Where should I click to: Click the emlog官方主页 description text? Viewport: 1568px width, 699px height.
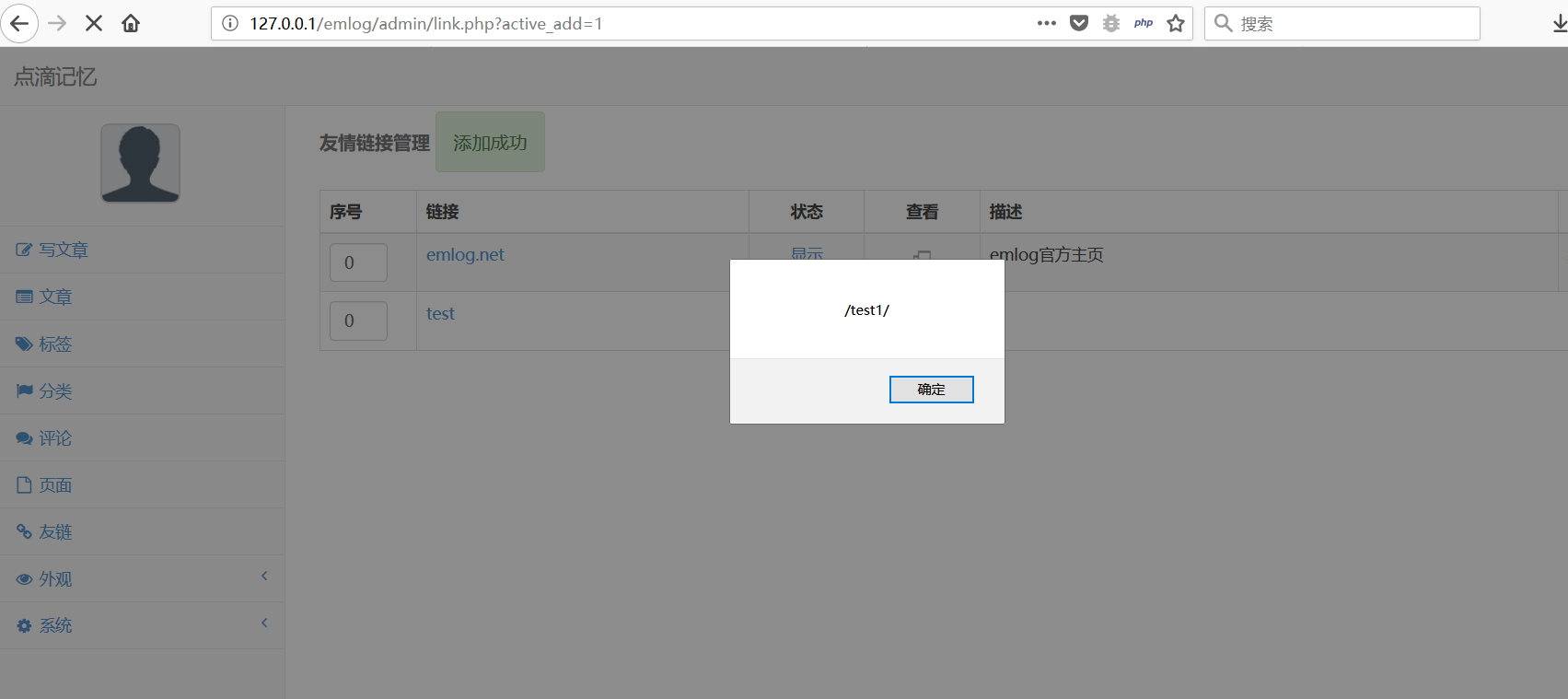click(x=1047, y=255)
